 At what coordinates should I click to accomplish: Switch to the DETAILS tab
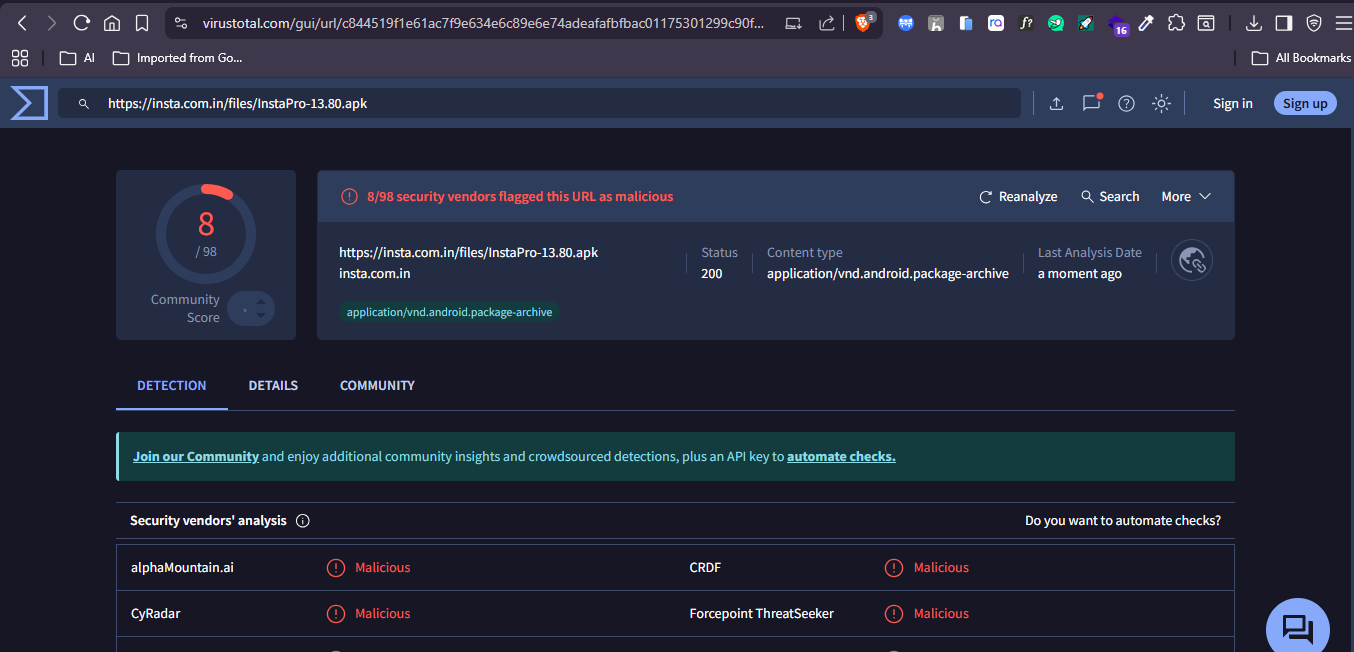point(273,385)
